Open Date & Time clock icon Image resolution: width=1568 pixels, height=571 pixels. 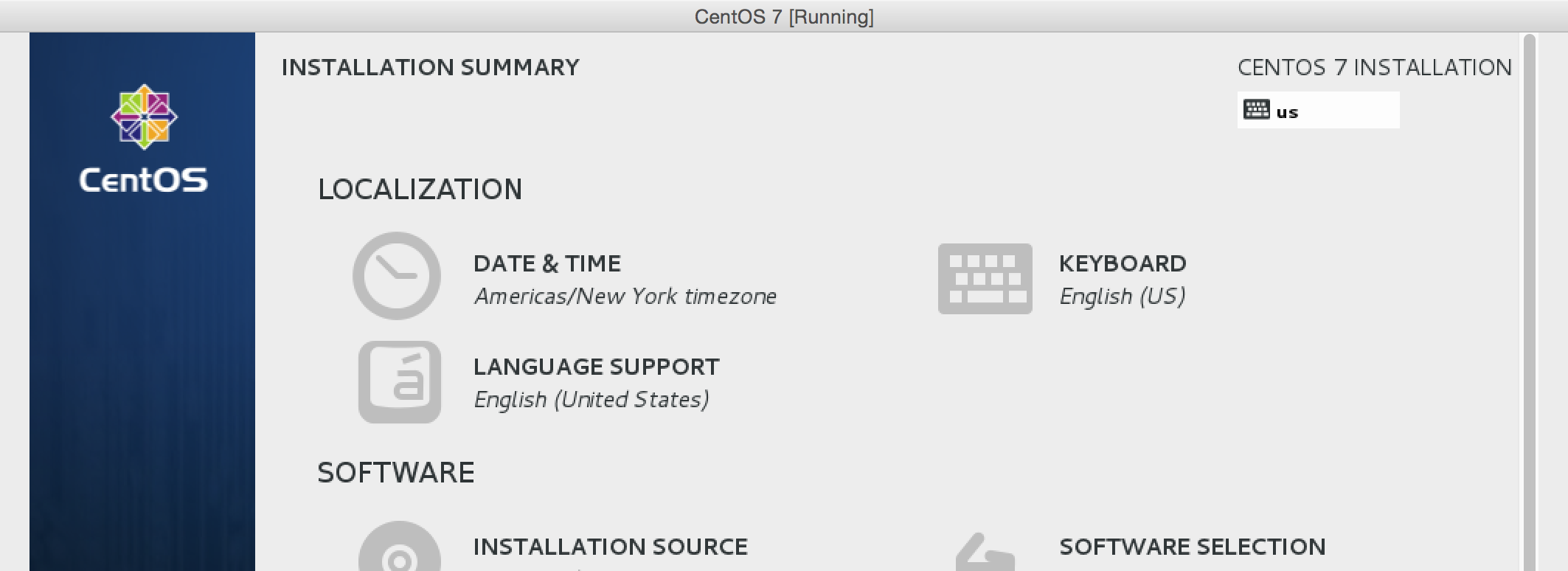click(x=397, y=276)
